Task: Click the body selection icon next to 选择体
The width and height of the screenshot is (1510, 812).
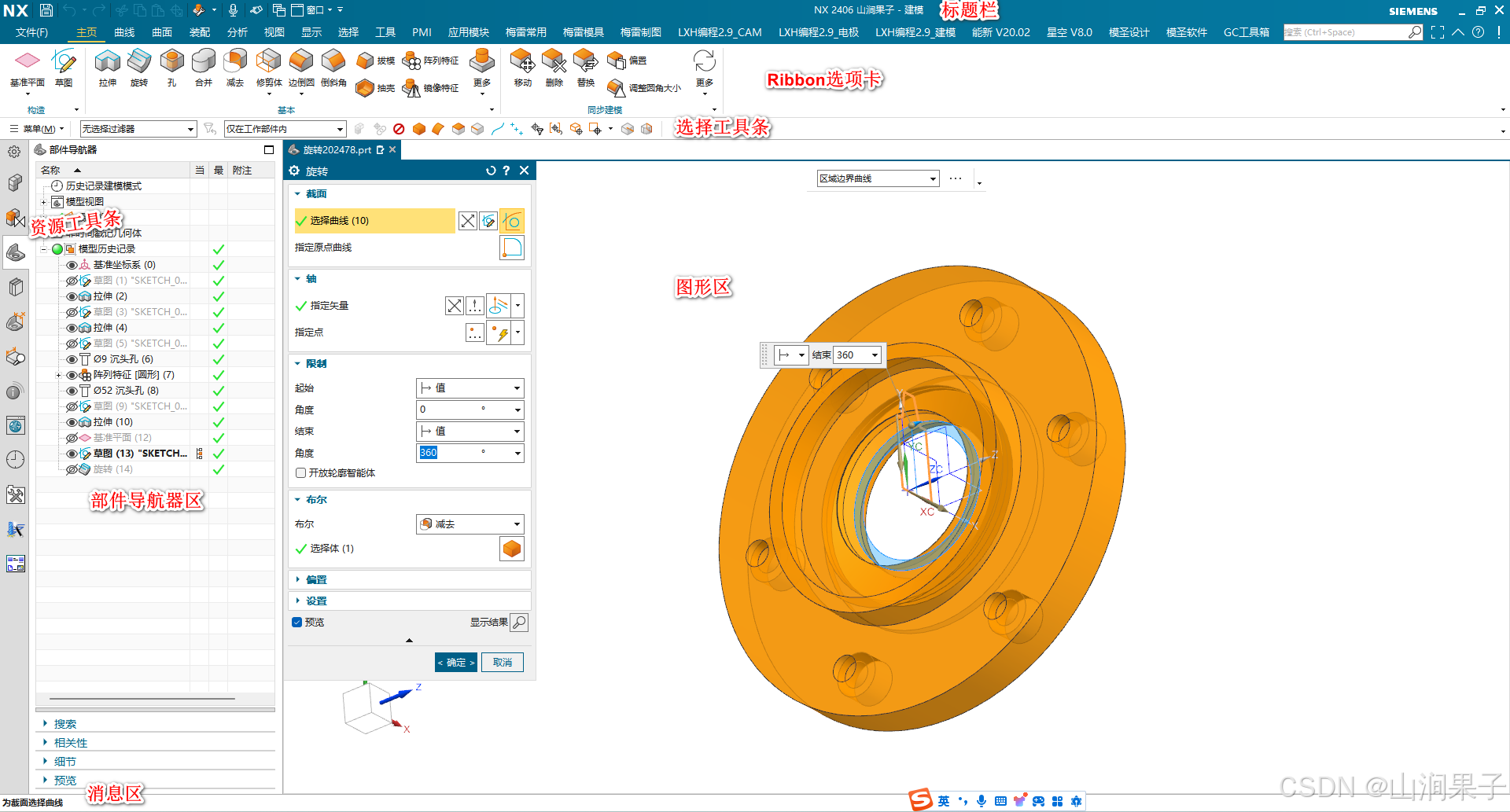Action: 512,549
